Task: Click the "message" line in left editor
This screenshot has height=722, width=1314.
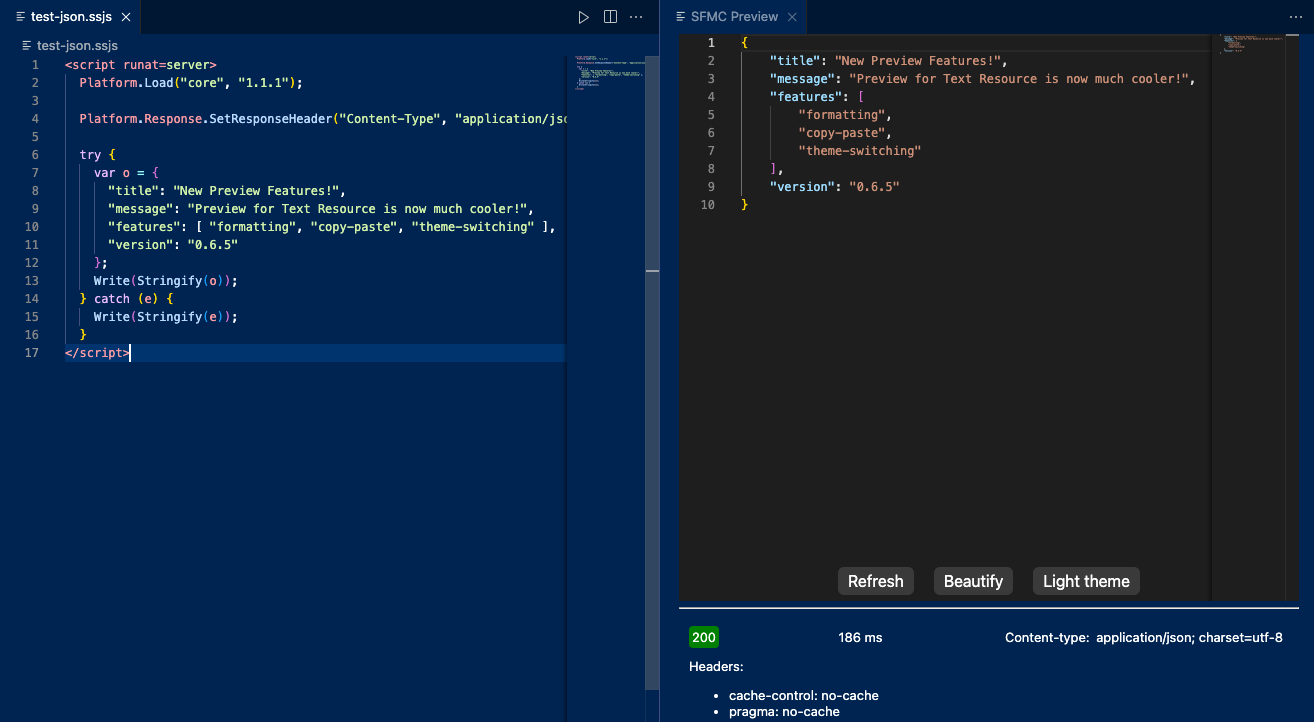Action: [321, 209]
